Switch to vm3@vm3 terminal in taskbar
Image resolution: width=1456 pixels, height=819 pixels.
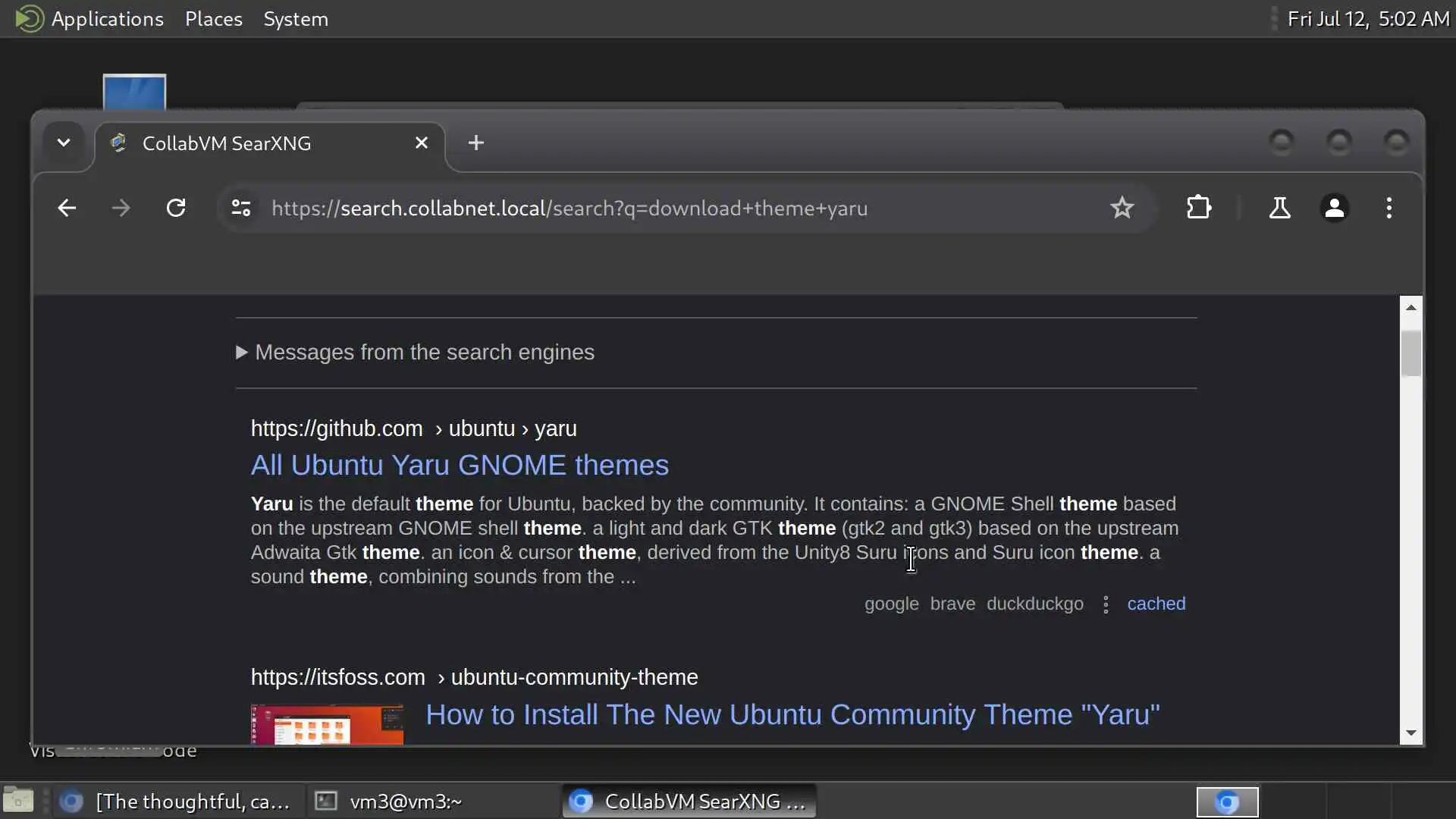[x=405, y=802]
